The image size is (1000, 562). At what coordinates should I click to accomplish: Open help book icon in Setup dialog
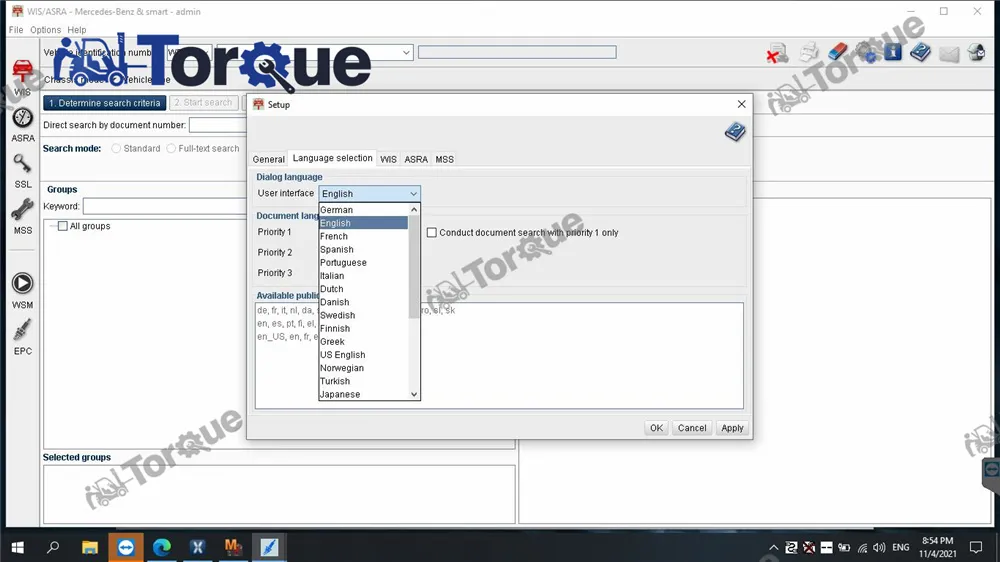(x=735, y=132)
